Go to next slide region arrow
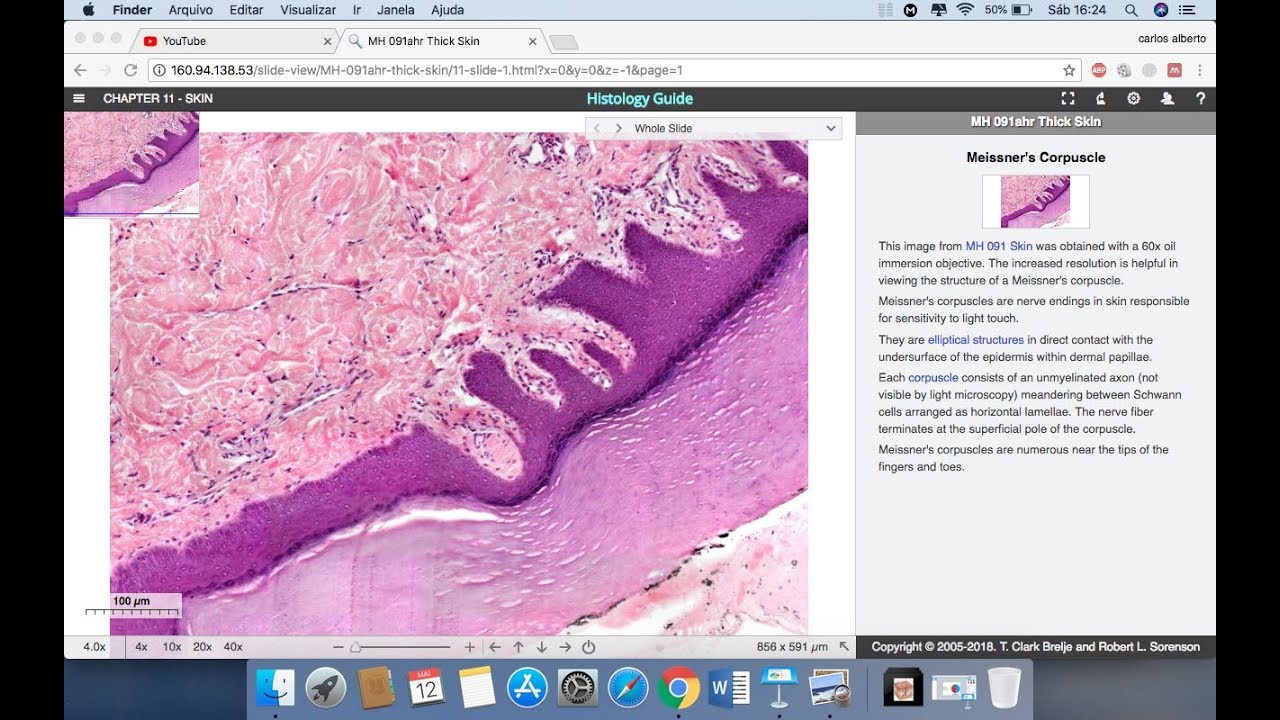This screenshot has width=1280, height=720. tap(618, 128)
